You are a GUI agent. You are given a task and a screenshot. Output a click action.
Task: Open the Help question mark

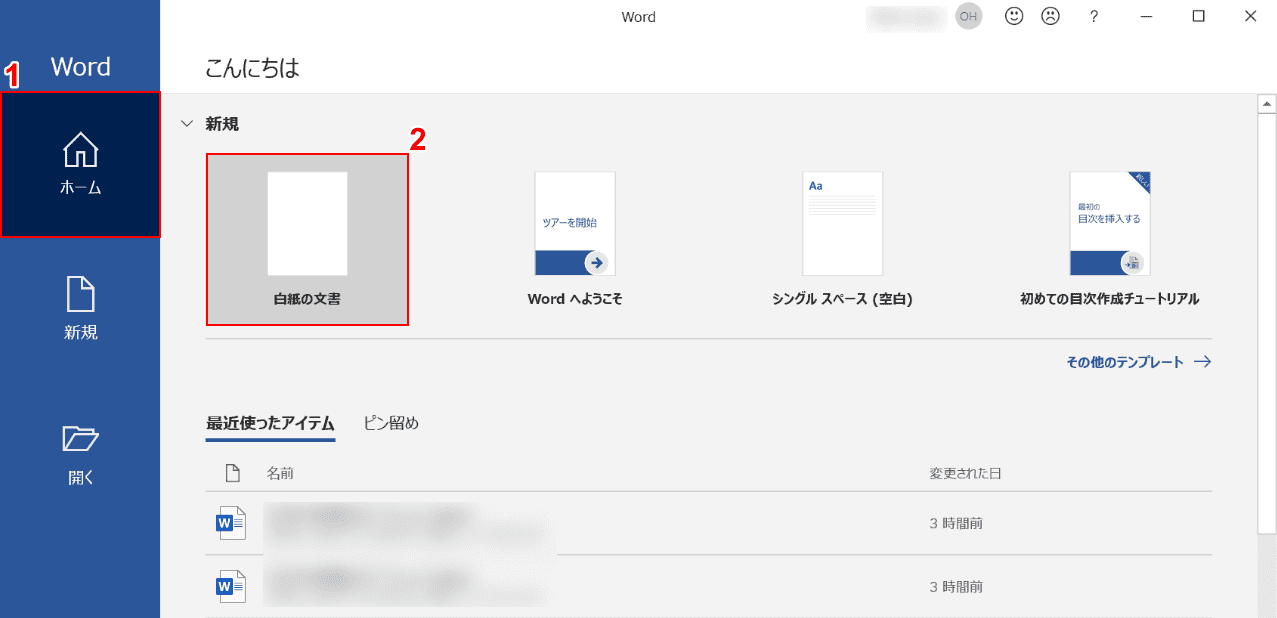tap(1094, 16)
